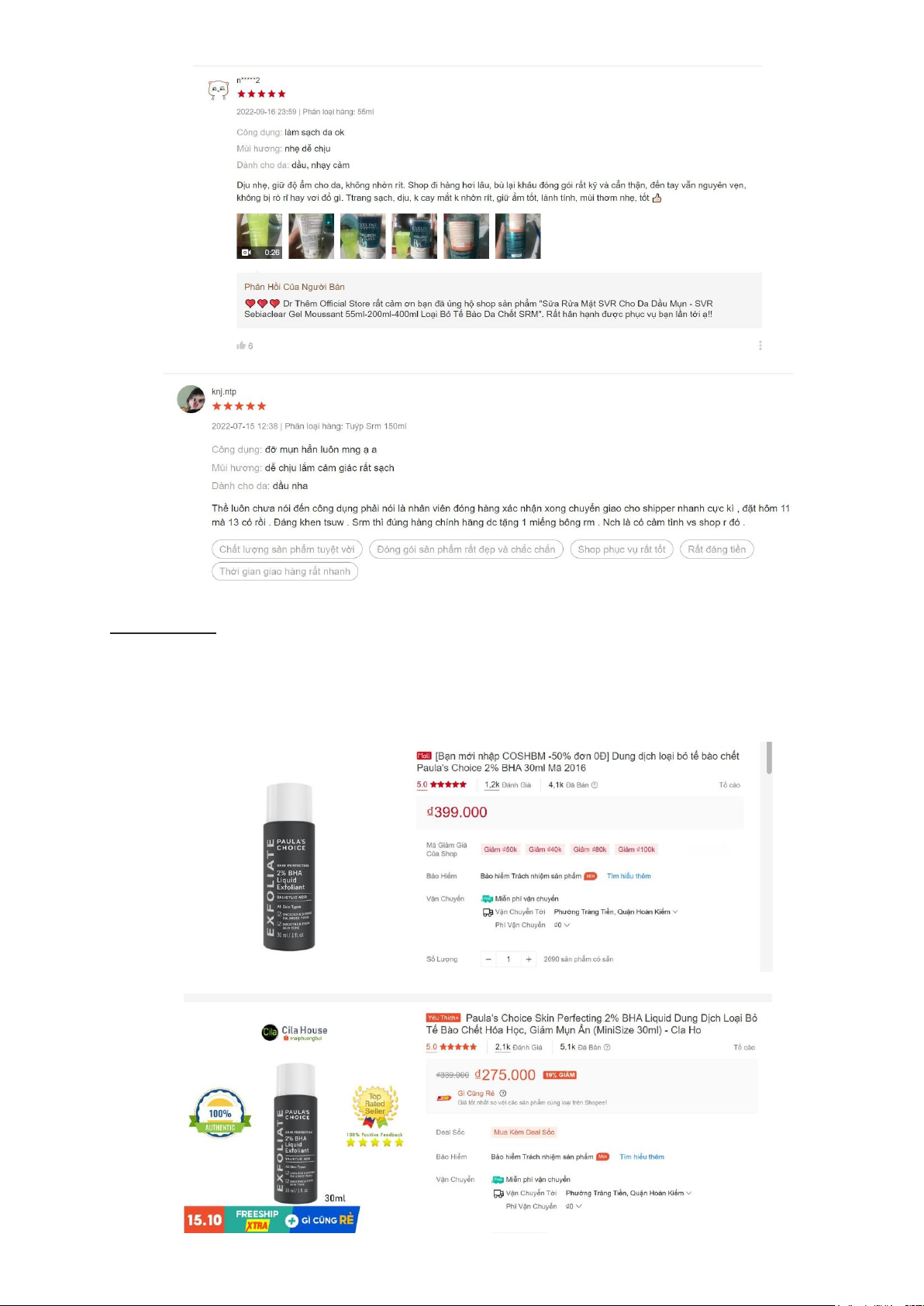924x1306 pixels.
Task: Play the 0:26 video review thumbnail
Action: pyautogui.click(x=259, y=236)
